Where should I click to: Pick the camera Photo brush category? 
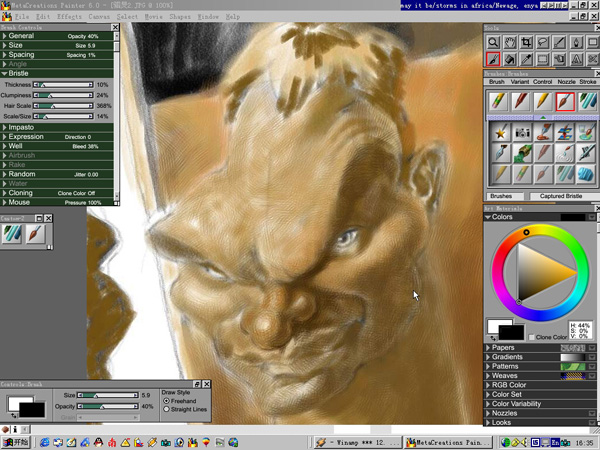tap(522, 132)
